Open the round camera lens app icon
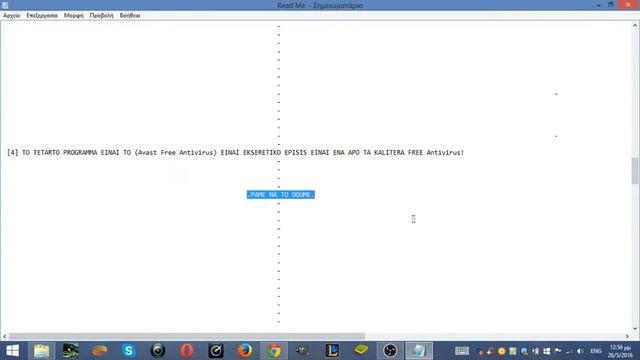Screen dimensions: 640x360 click(158, 351)
